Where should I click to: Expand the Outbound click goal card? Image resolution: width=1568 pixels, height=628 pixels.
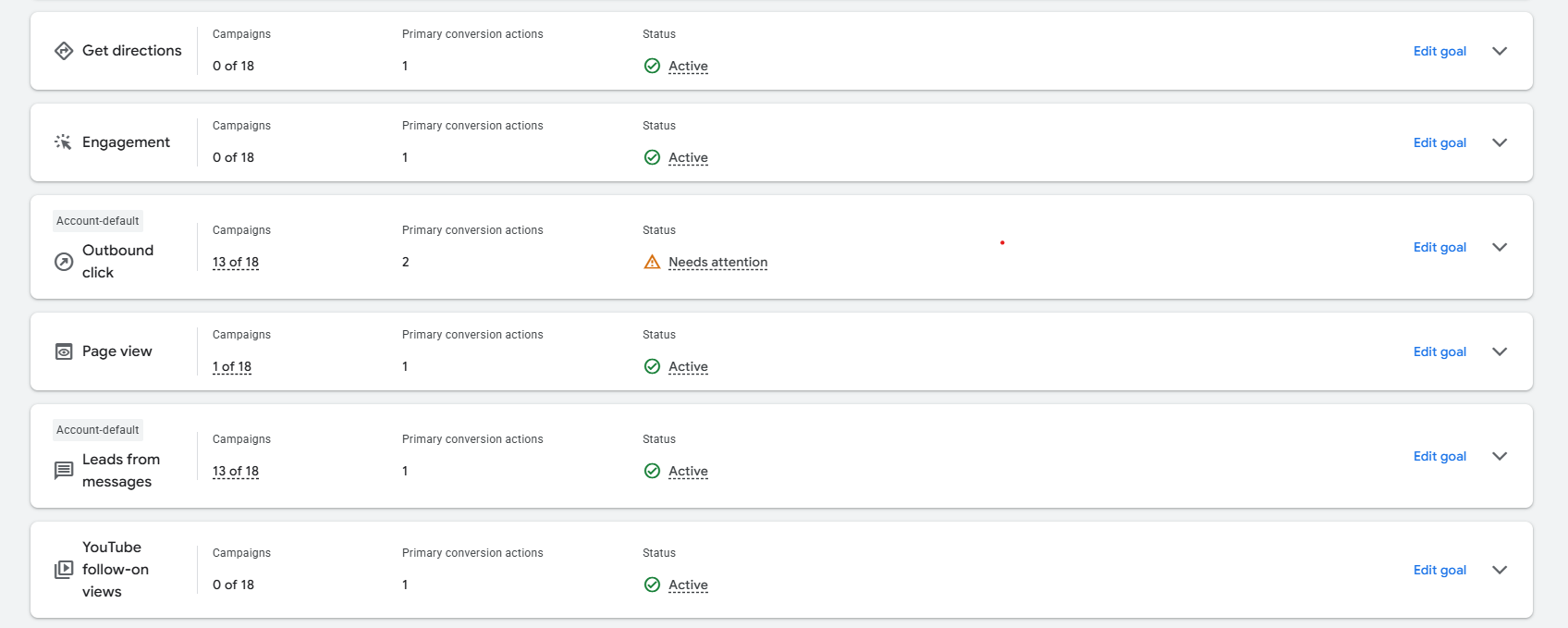click(1500, 247)
